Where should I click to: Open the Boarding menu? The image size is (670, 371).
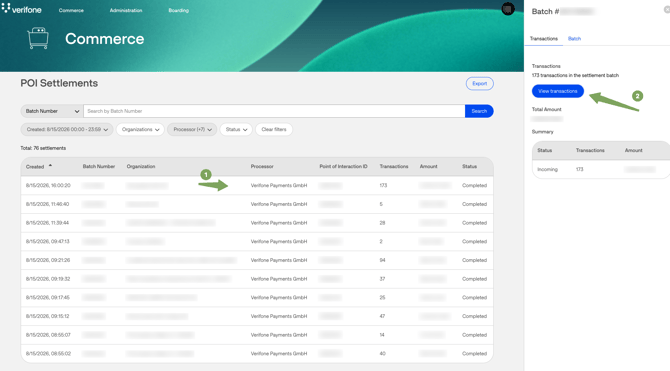click(x=179, y=10)
